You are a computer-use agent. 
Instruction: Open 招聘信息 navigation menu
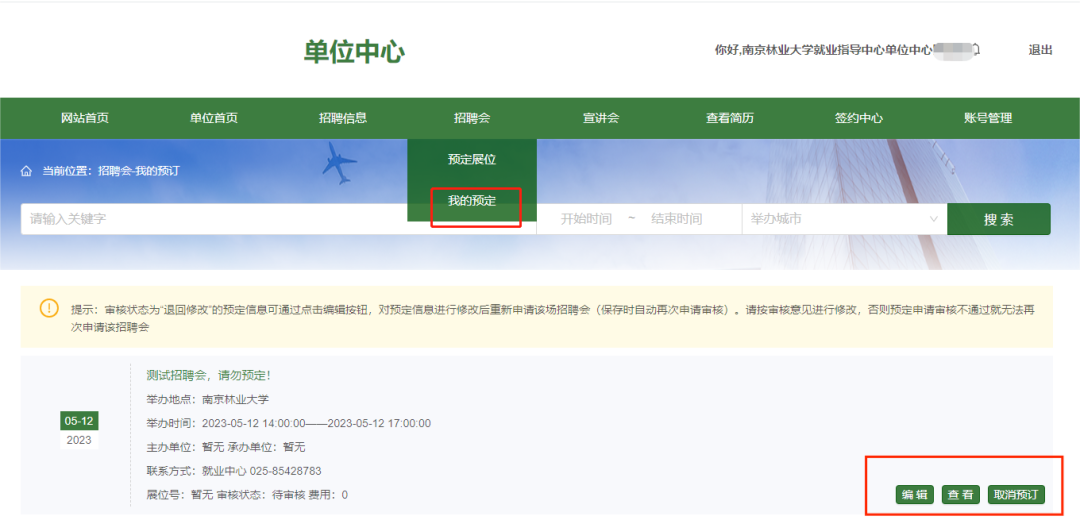pyautogui.click(x=343, y=118)
